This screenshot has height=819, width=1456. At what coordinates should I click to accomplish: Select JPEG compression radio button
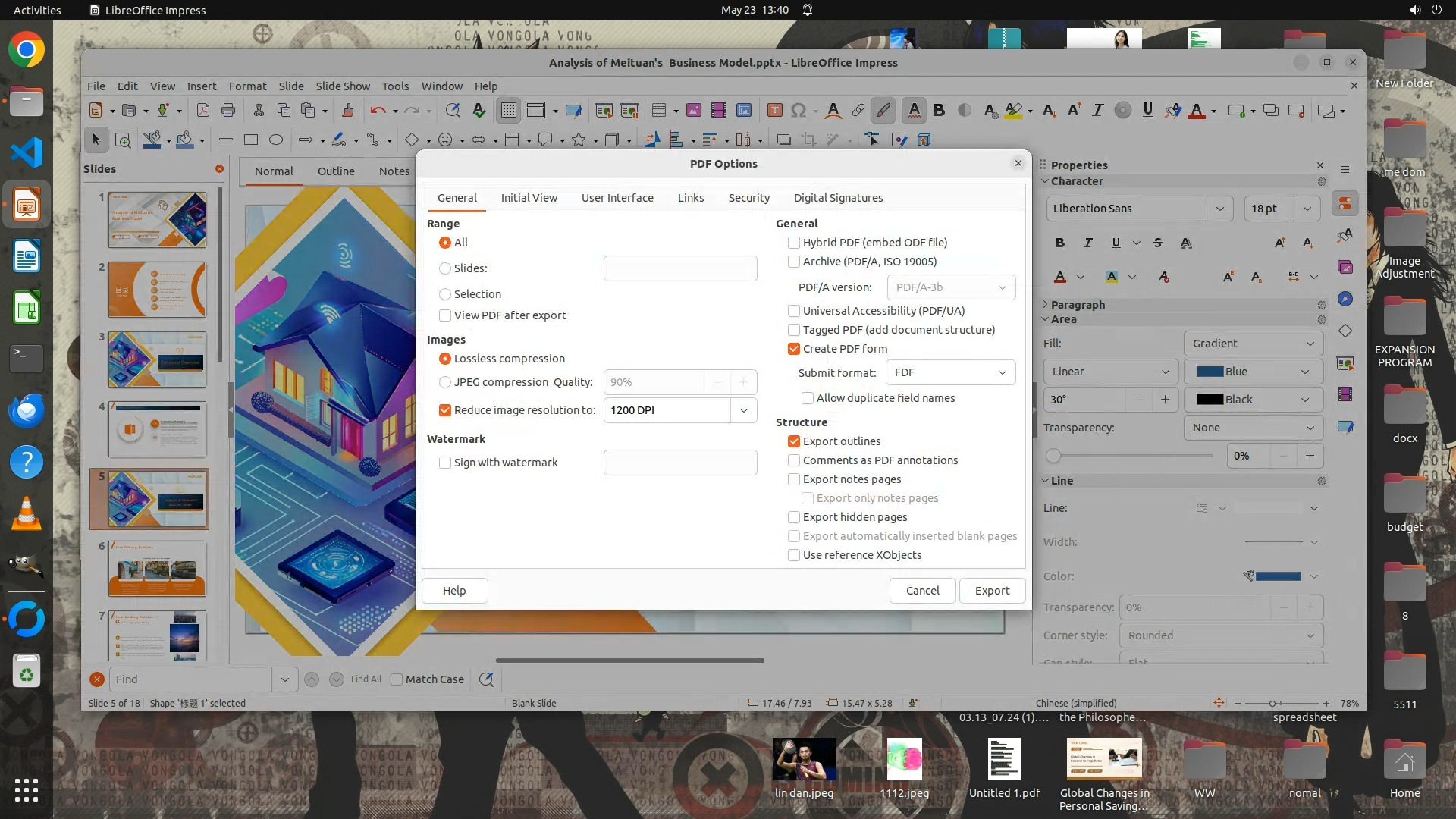point(445,382)
